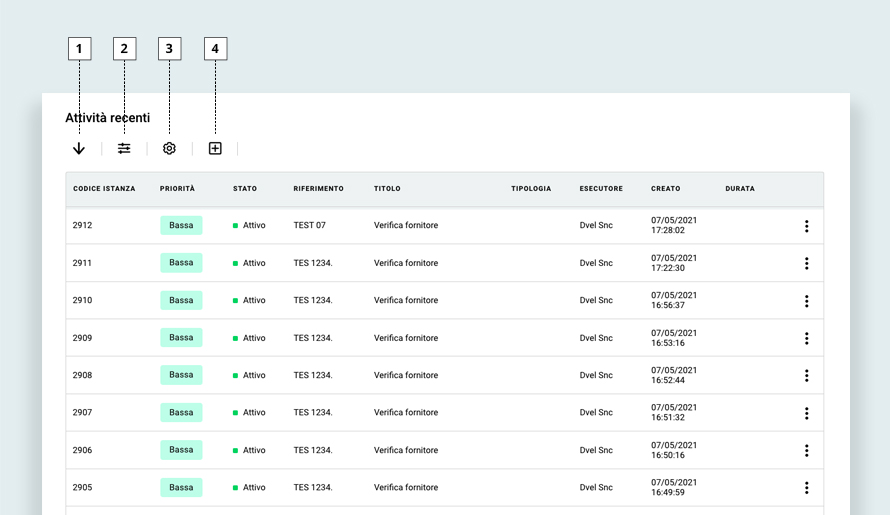Click the Durata column header
The width and height of the screenshot is (890, 515).
[x=740, y=189]
